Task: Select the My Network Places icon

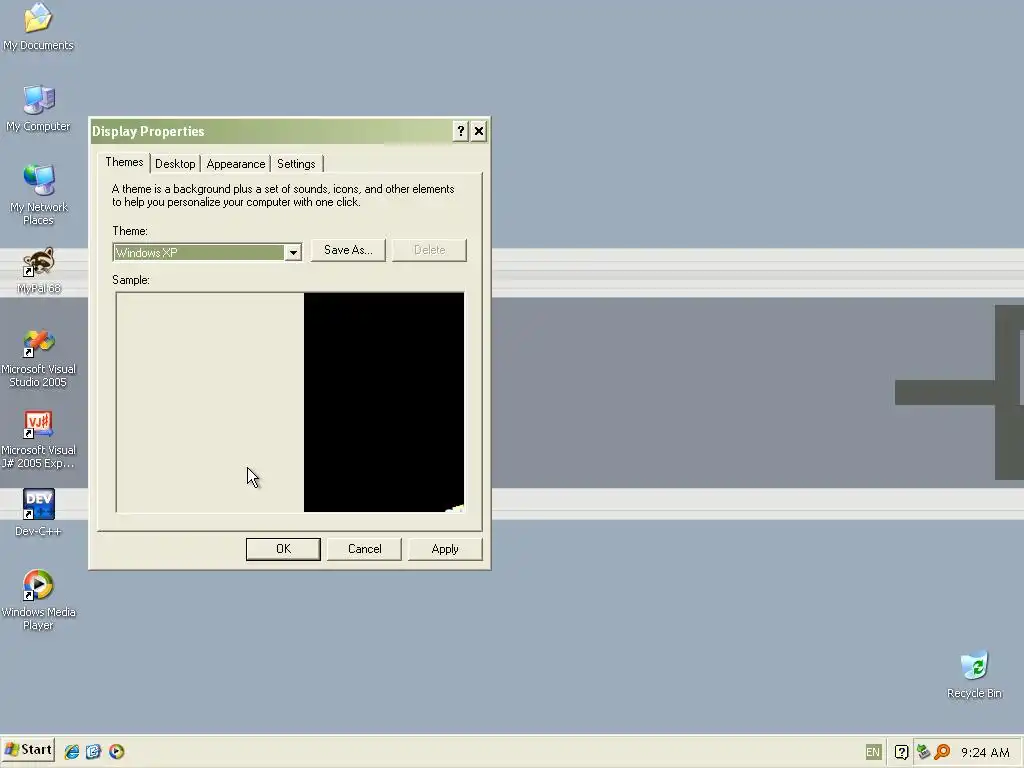Action: [39, 195]
